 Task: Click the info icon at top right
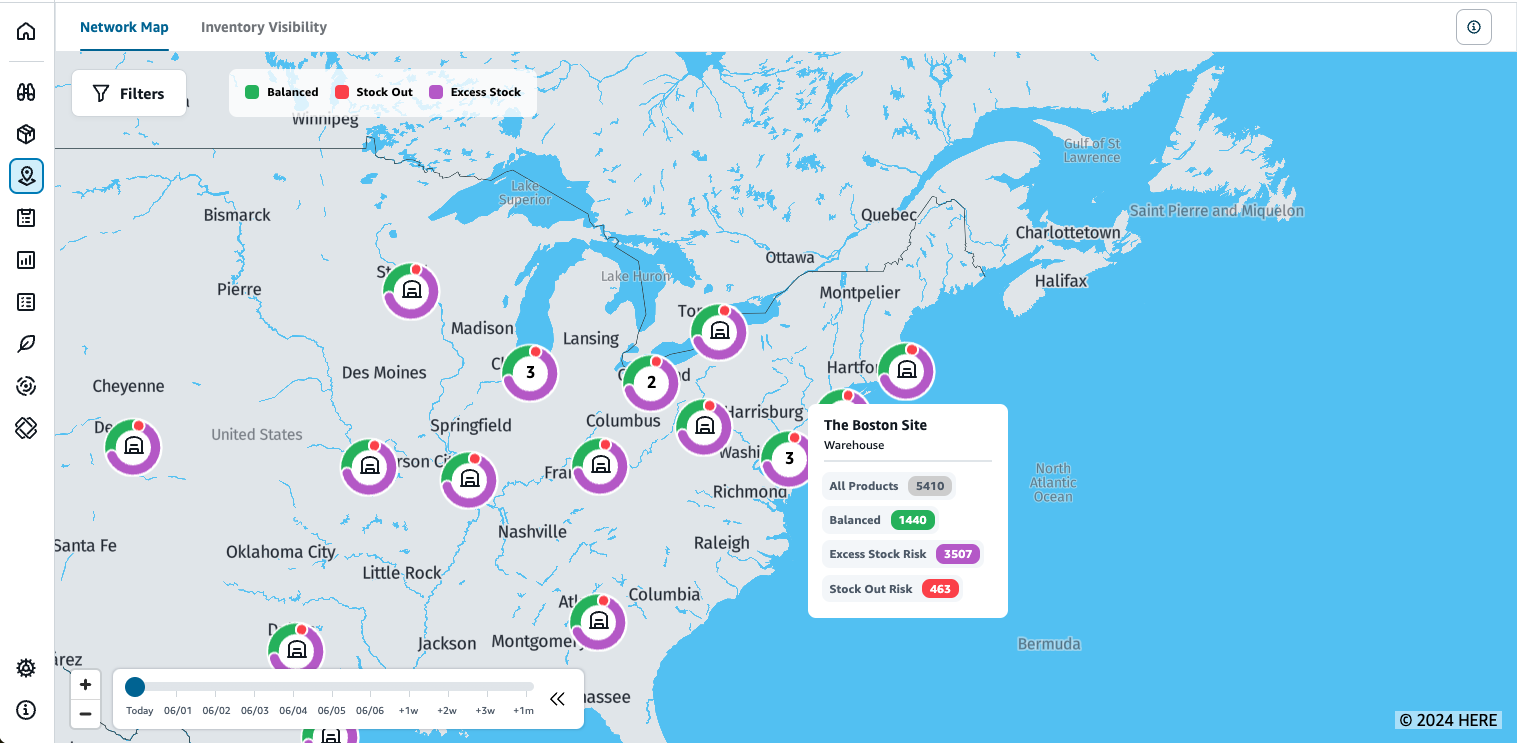click(x=1473, y=27)
